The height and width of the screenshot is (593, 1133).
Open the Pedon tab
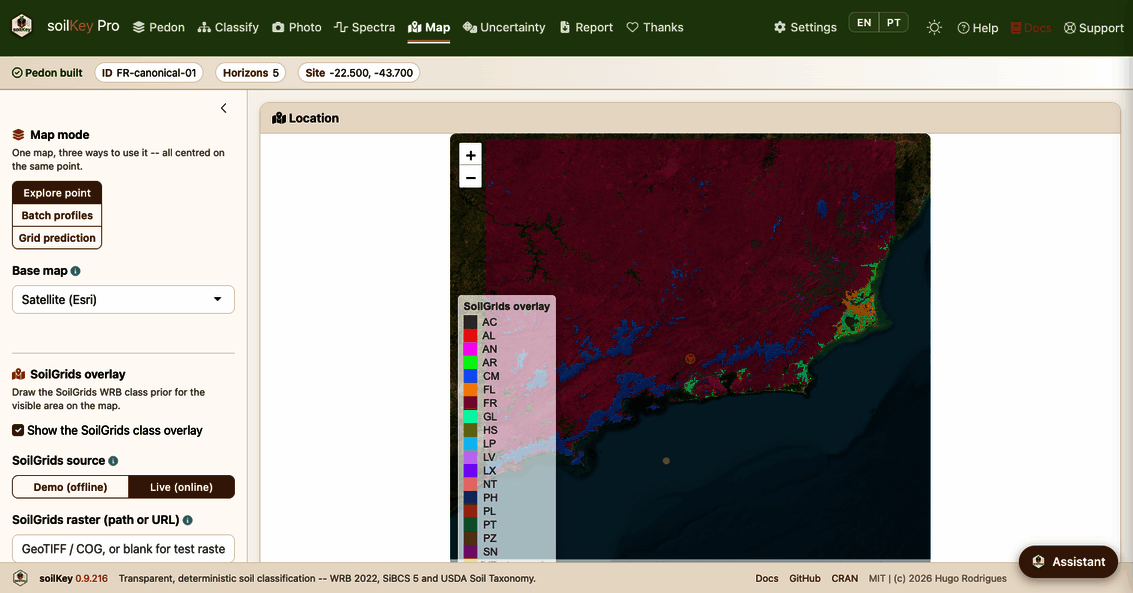click(159, 27)
